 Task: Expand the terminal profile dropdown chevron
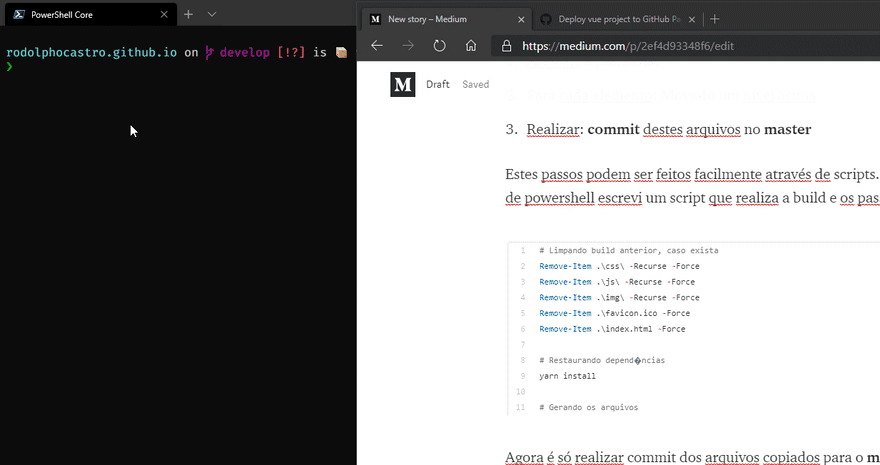click(212, 14)
